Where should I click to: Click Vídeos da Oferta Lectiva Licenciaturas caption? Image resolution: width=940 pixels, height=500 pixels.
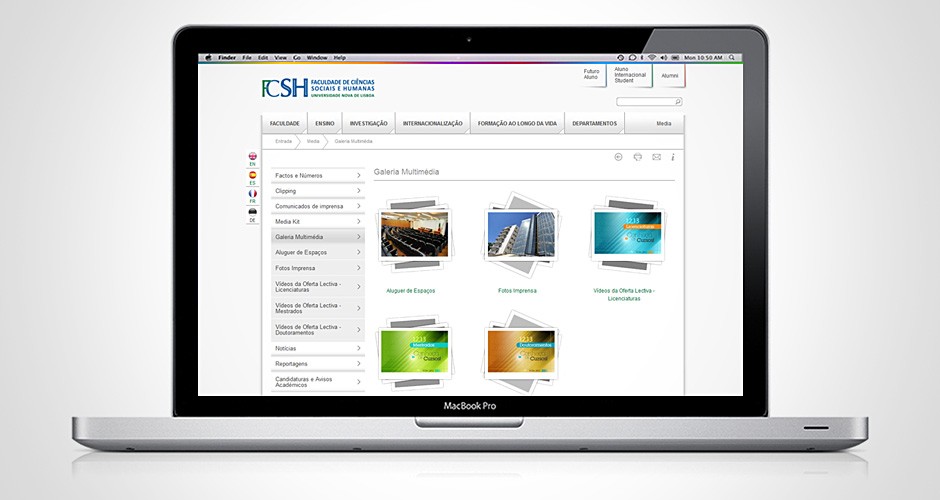point(624,294)
